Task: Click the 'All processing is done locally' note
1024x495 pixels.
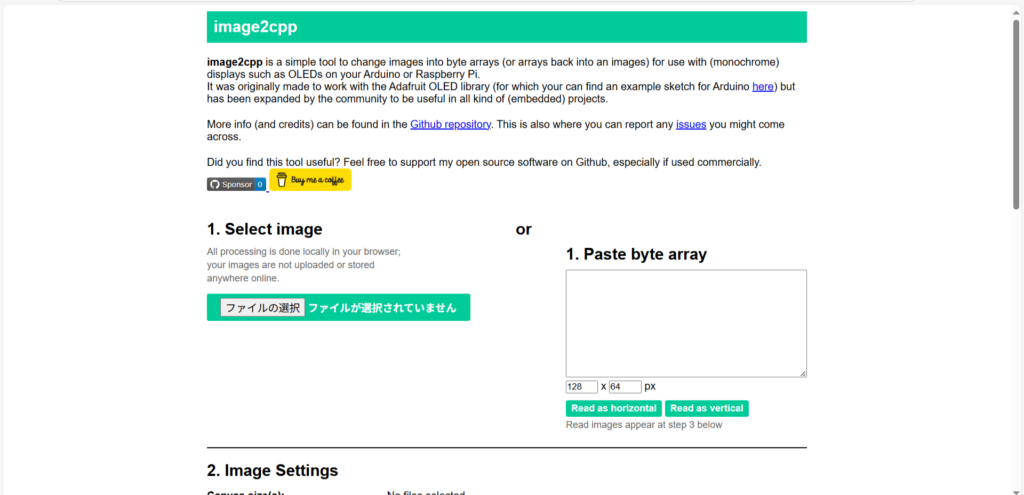Action: (x=304, y=264)
